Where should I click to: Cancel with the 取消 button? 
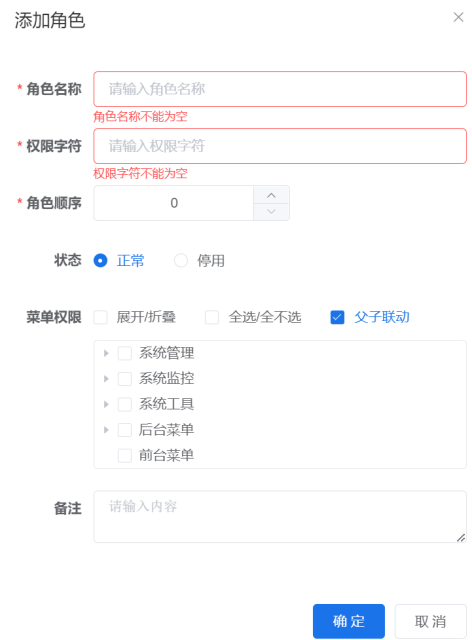pyautogui.click(x=430, y=621)
